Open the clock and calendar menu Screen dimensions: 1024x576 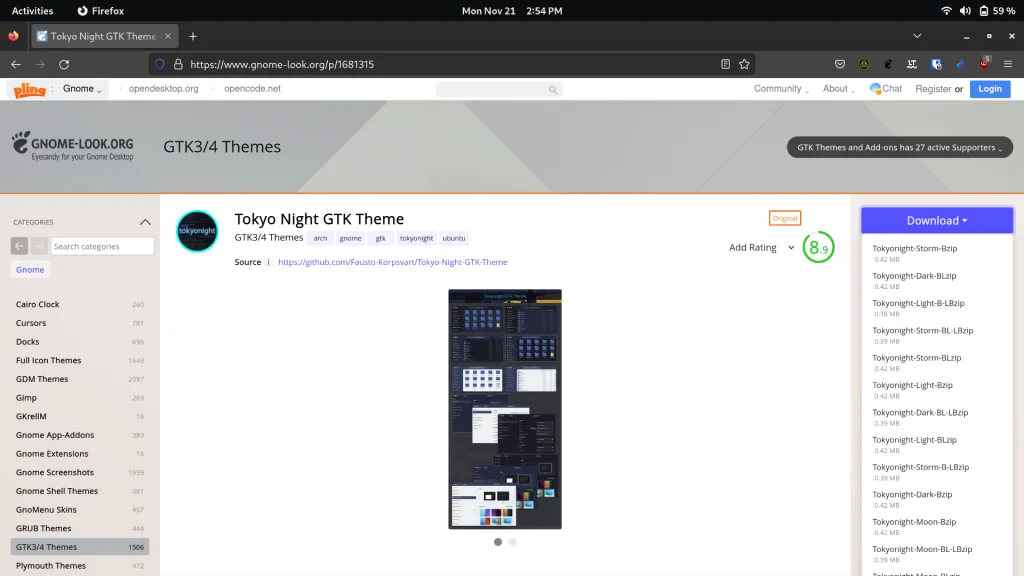[x=511, y=10]
